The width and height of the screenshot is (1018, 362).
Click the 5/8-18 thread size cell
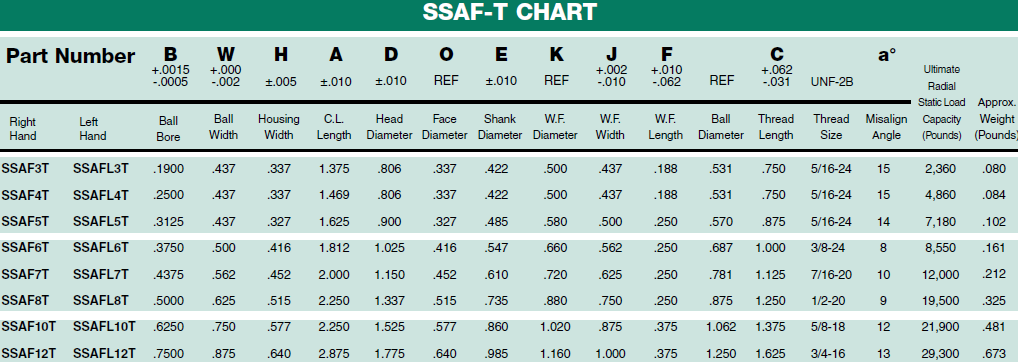point(831,326)
